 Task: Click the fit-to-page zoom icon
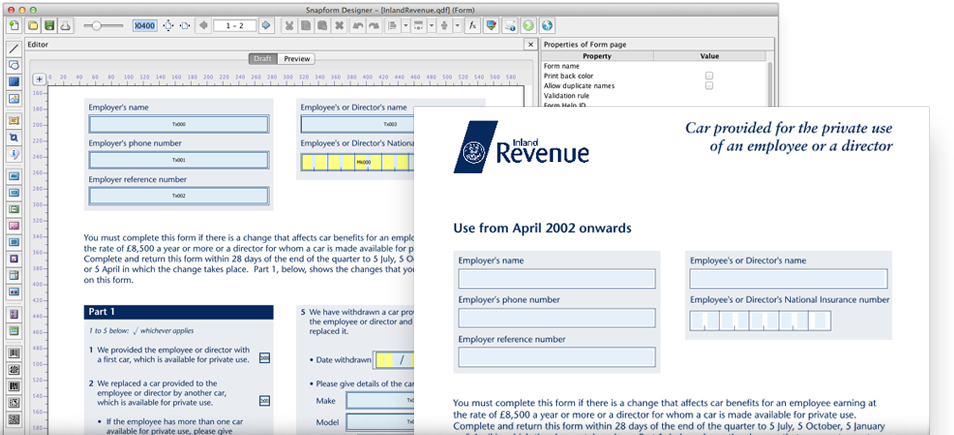(x=169, y=26)
